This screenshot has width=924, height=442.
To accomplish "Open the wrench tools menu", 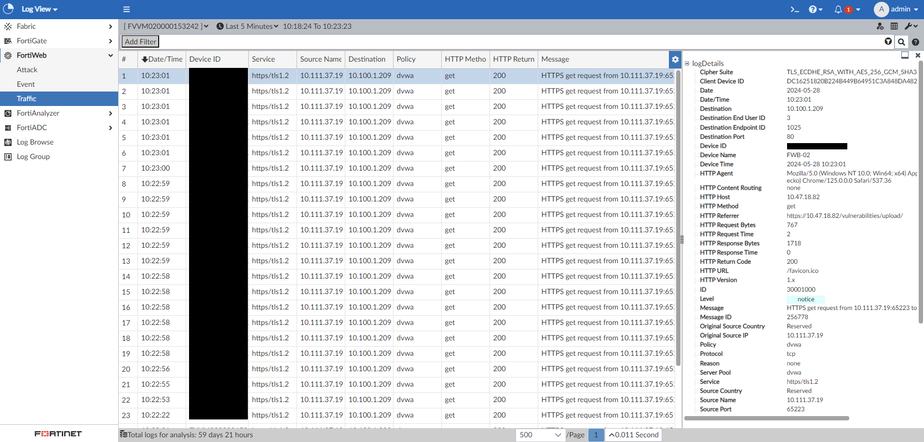I will tap(910, 27).
